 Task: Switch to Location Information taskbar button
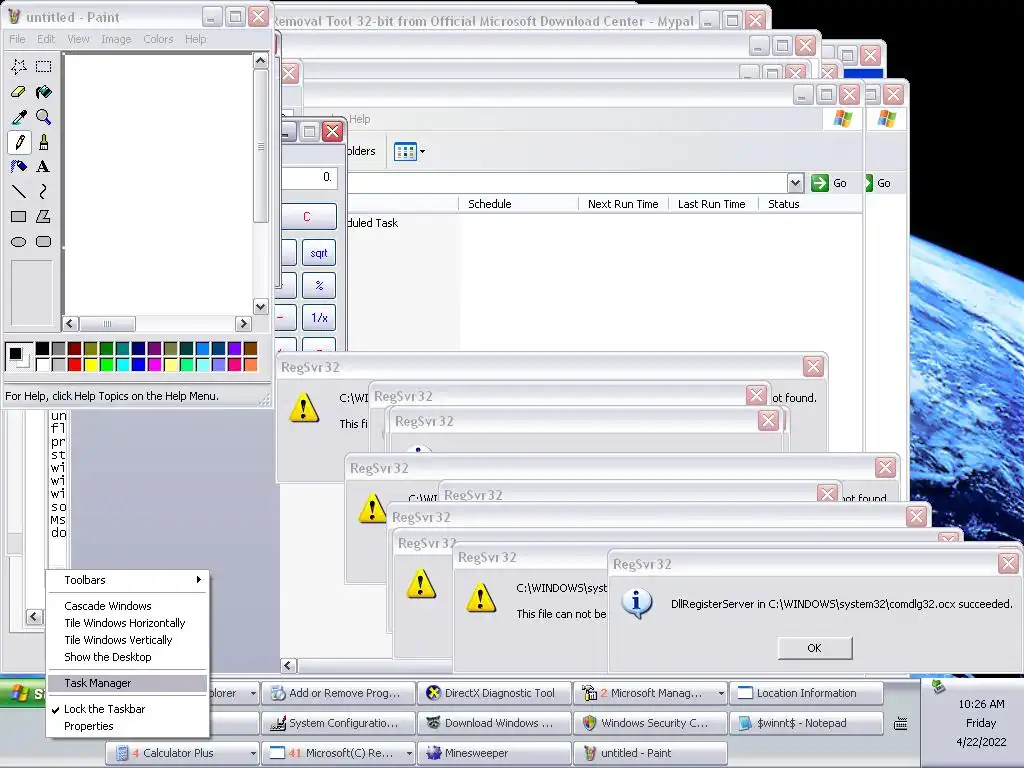[x=807, y=693]
